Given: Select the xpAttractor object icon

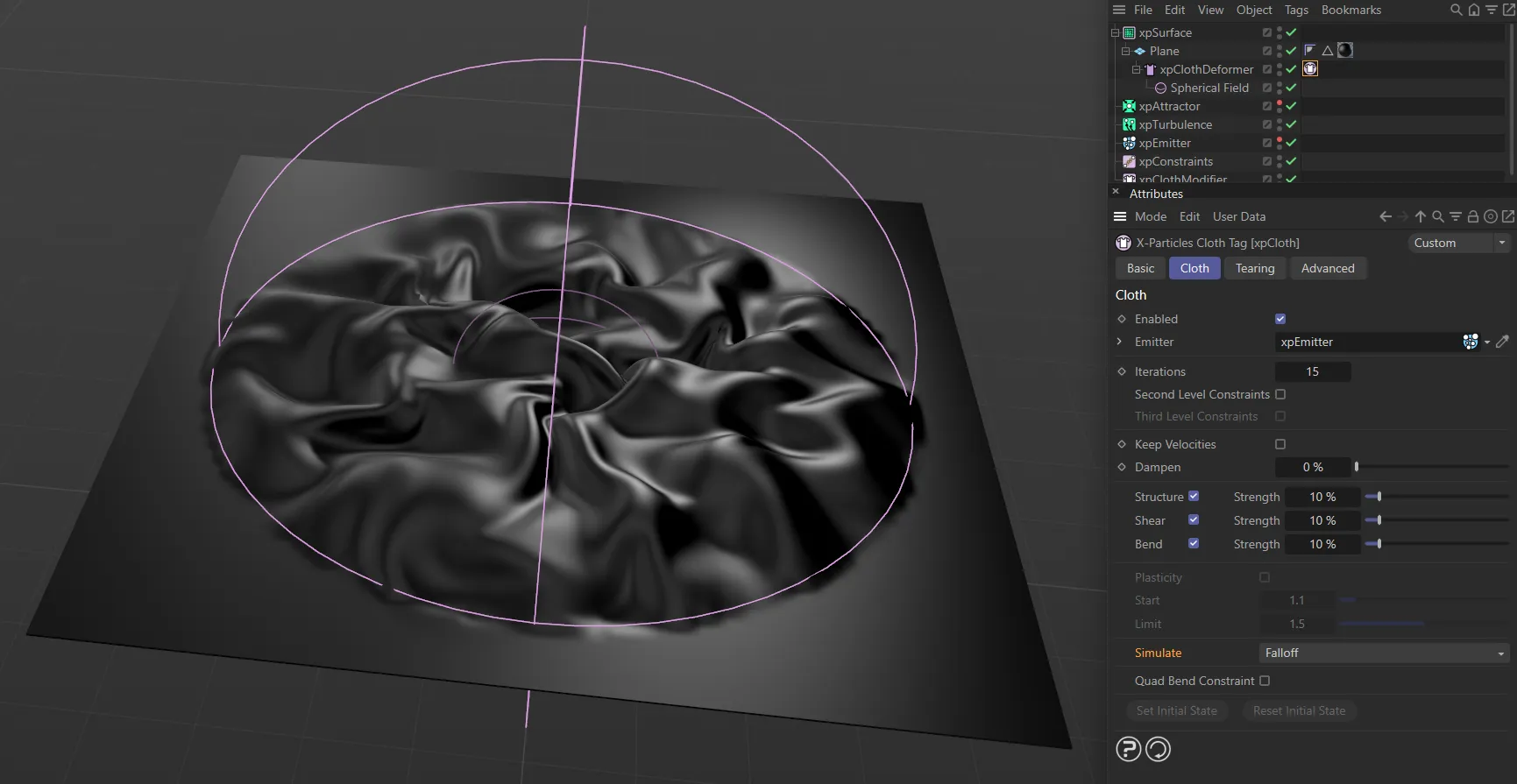Looking at the screenshot, I should 1130,106.
